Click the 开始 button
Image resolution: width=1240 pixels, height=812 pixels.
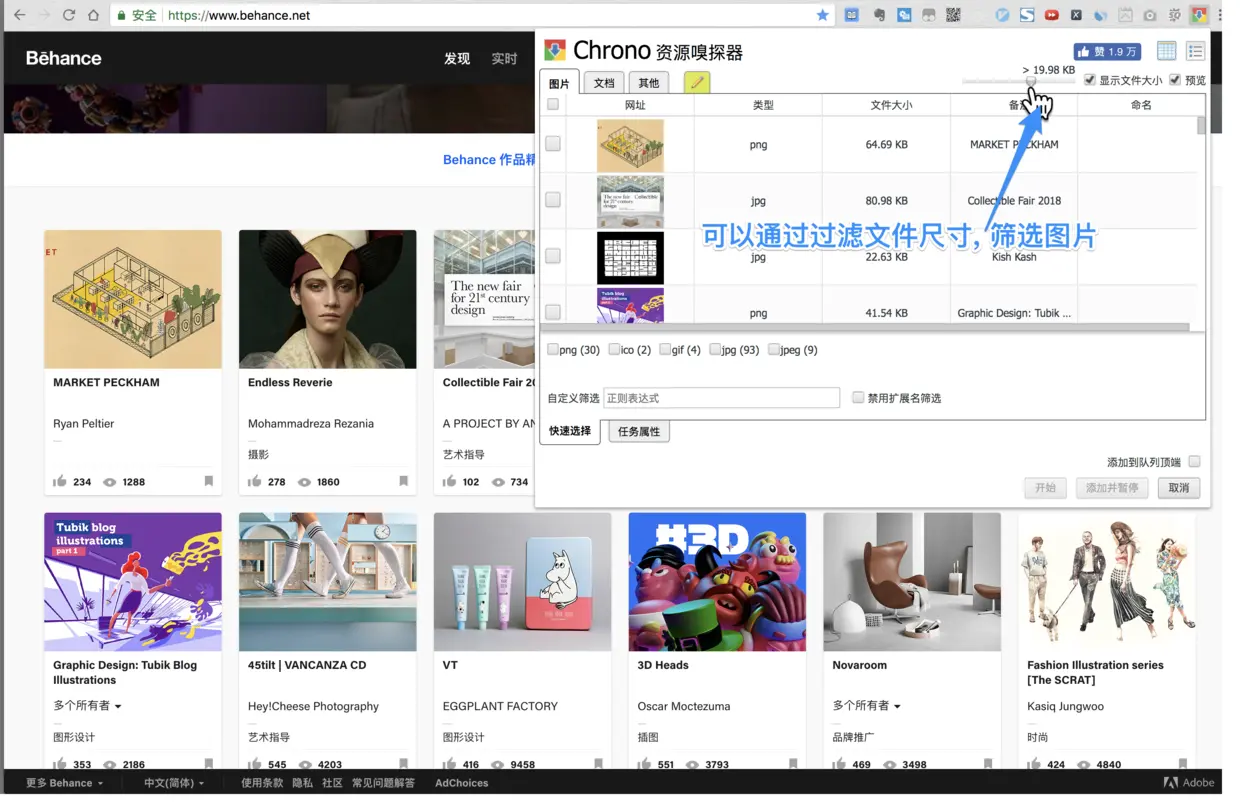tap(1045, 488)
